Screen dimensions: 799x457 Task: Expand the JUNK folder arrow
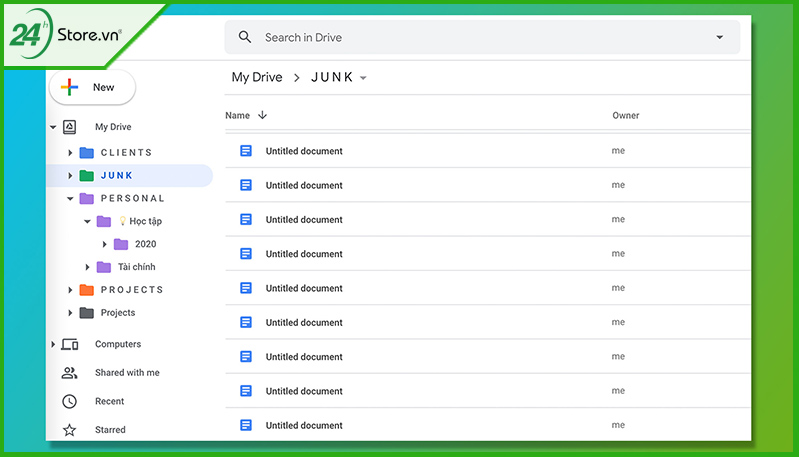70,175
